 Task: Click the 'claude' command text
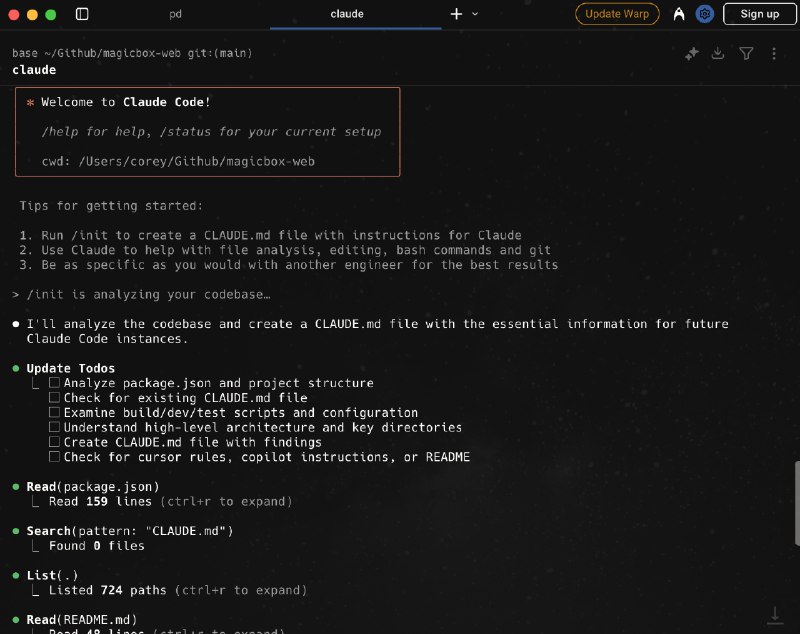[x=34, y=70]
